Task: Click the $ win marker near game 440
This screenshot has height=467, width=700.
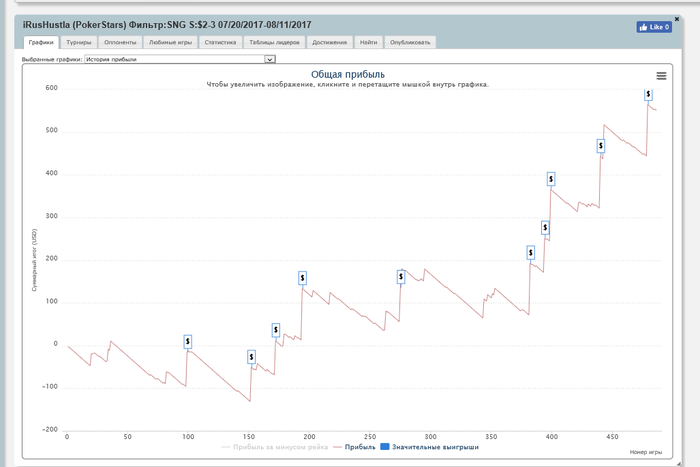Action: tap(601, 146)
